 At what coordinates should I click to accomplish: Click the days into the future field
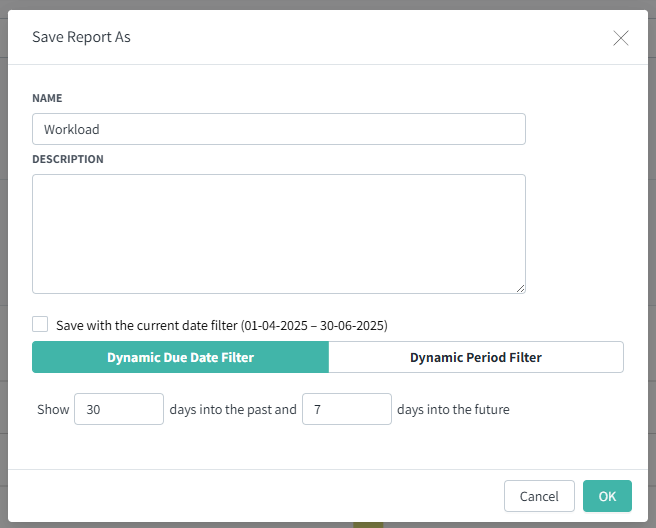click(347, 409)
